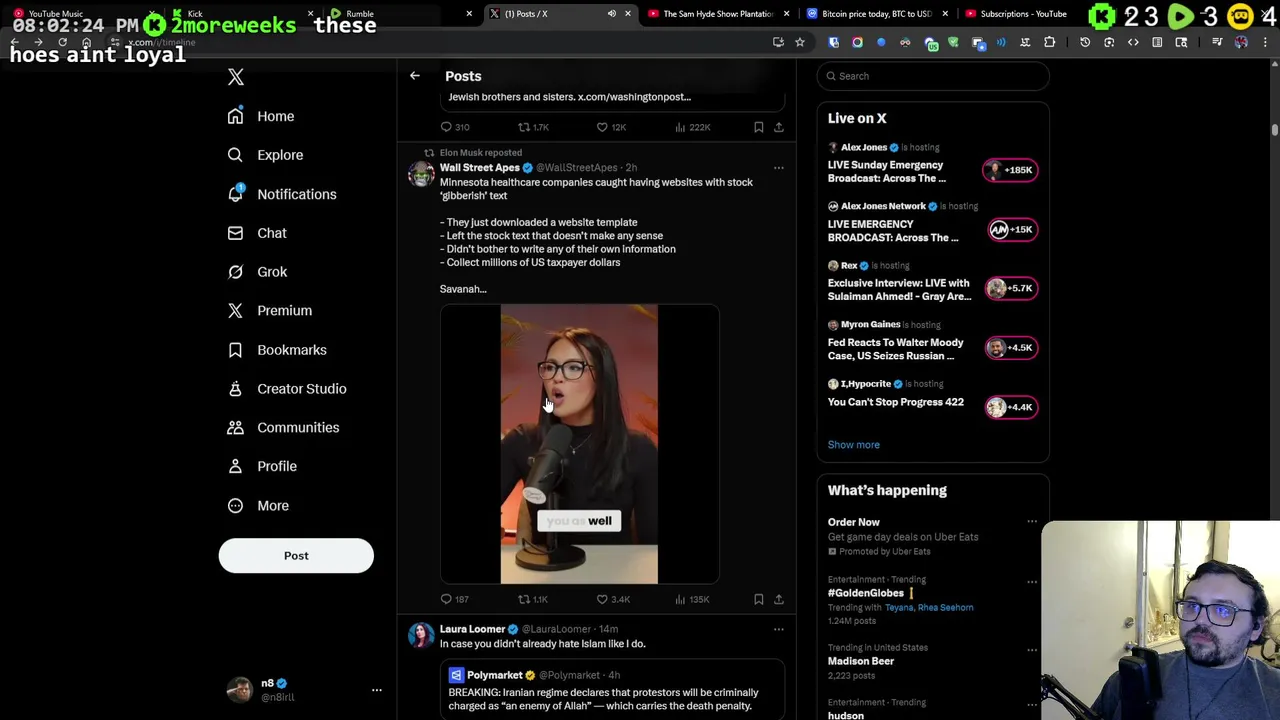The width and height of the screenshot is (1280, 720).
Task: Open the Polymarket quoted account
Action: click(495, 675)
